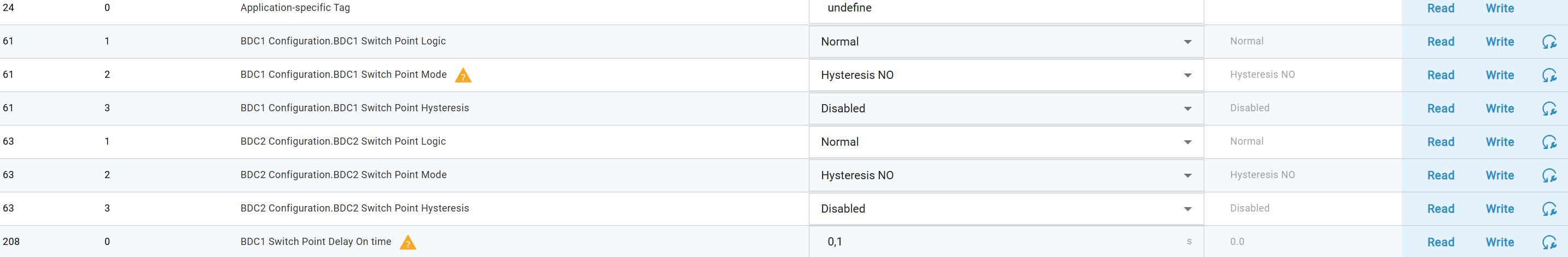Open BDC1 Switch Point Hysteresis dropdown
This screenshot has width=1568, height=257.
point(1006,108)
